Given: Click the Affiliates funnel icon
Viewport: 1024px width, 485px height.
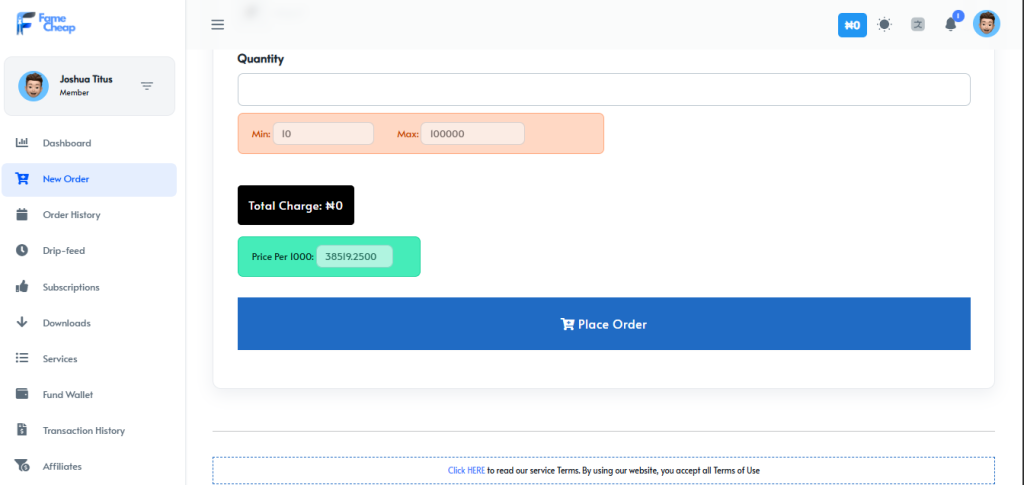Looking at the screenshot, I should click(22, 465).
